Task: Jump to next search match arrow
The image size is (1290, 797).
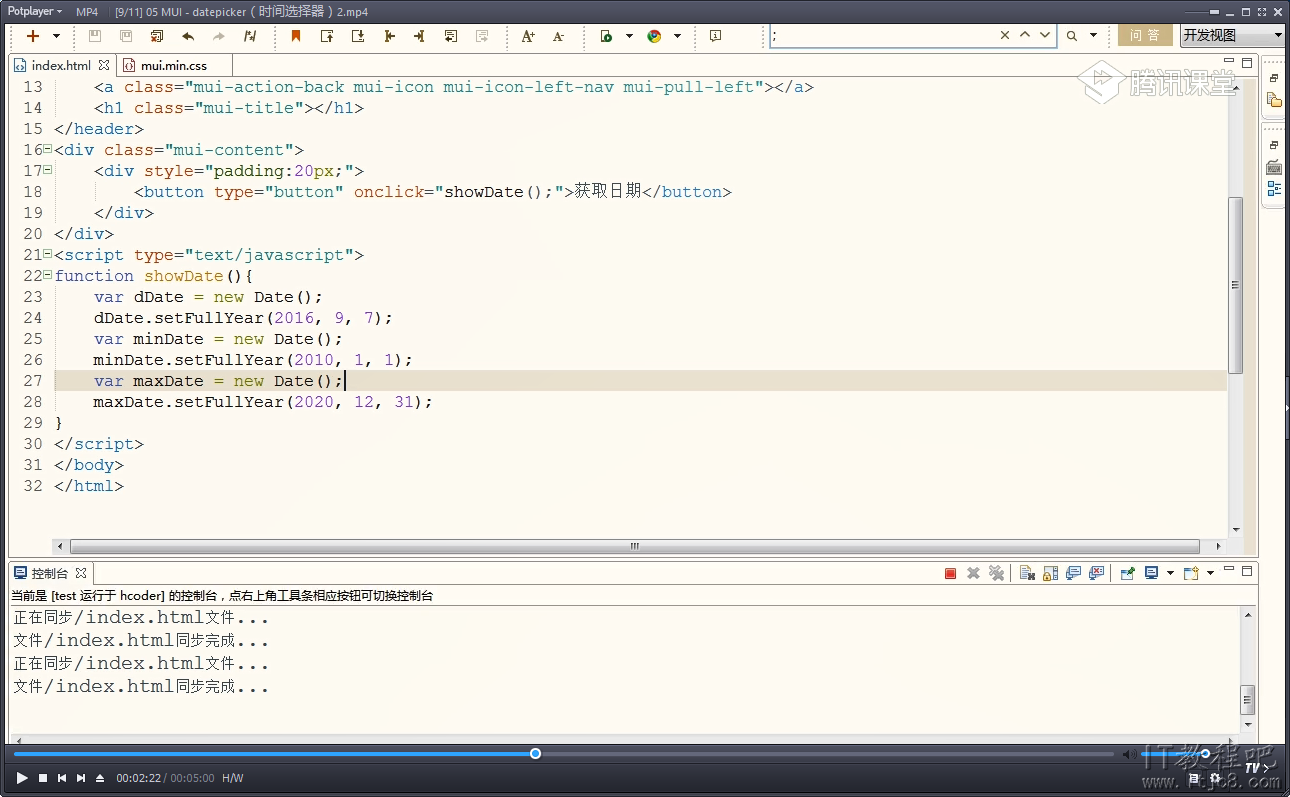Action: point(1045,35)
